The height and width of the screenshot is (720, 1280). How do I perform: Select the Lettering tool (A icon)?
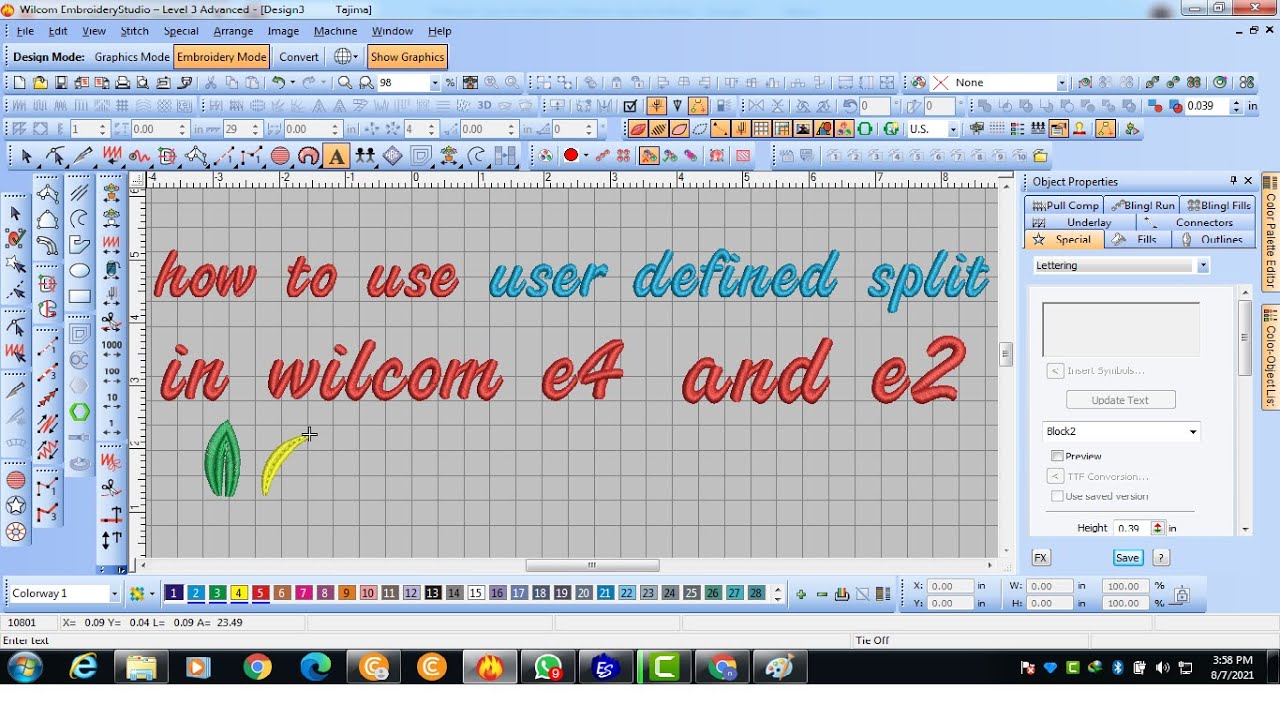tap(337, 156)
